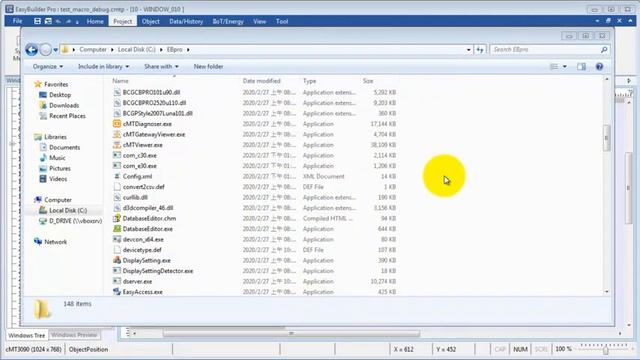Sort by the Date modified column header

tap(262, 81)
